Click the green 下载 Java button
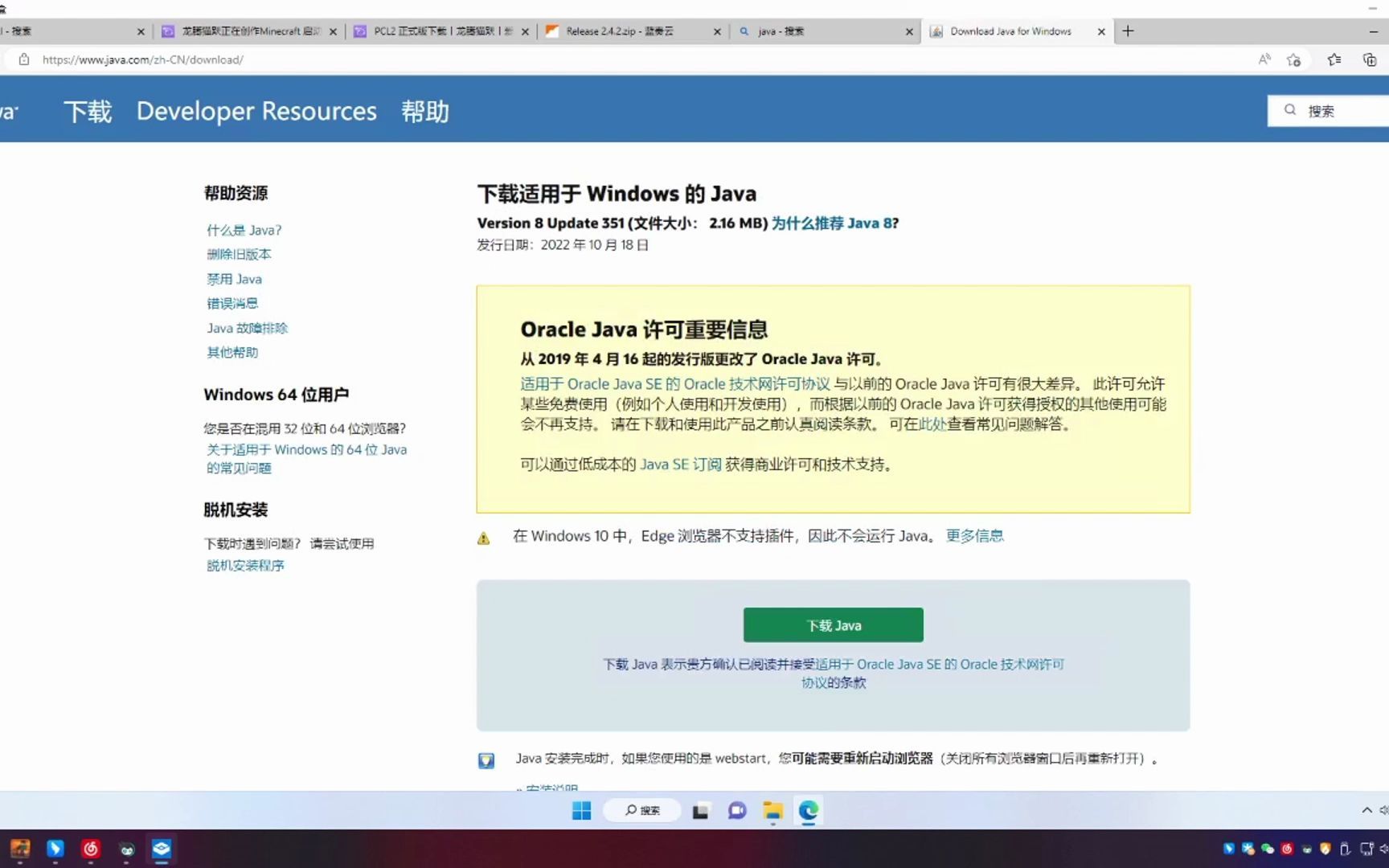The image size is (1389, 868). pyautogui.click(x=833, y=625)
